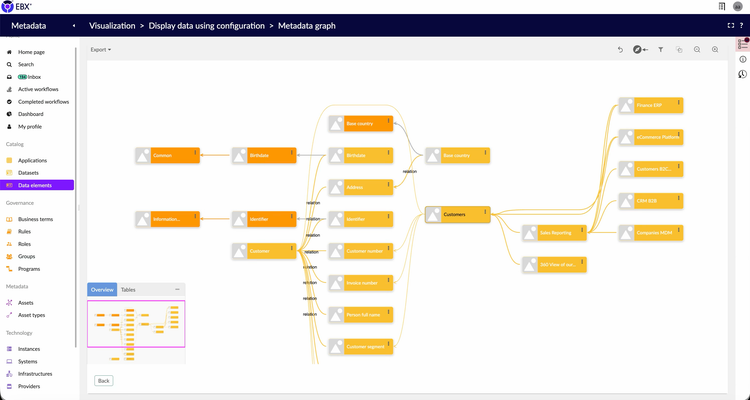The height and width of the screenshot is (400, 750).
Task: Click the Back button
Action: click(103, 381)
